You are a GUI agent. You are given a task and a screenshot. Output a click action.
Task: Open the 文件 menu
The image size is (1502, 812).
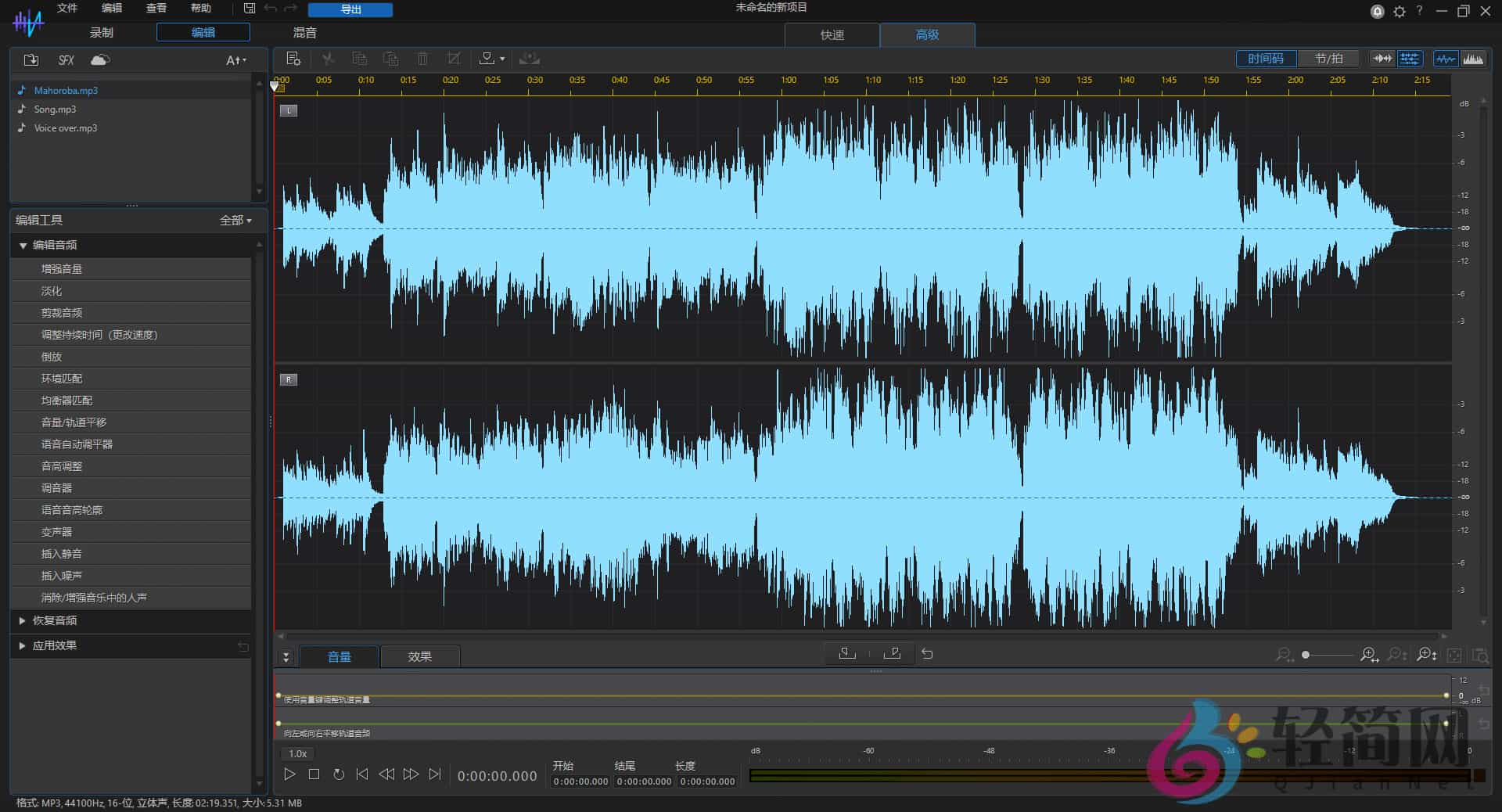tap(67, 8)
